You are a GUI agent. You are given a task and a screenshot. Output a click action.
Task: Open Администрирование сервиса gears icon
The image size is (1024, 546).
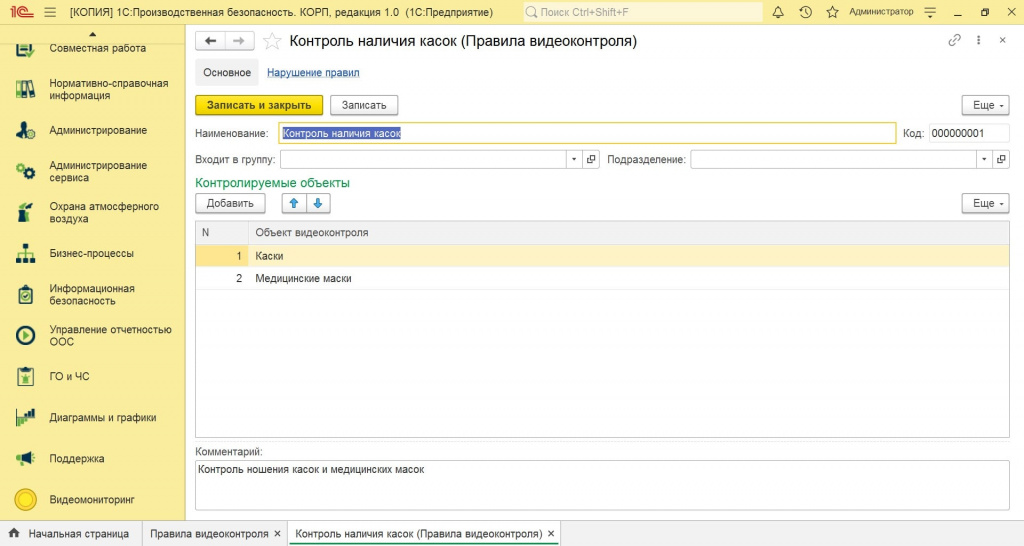point(25,172)
